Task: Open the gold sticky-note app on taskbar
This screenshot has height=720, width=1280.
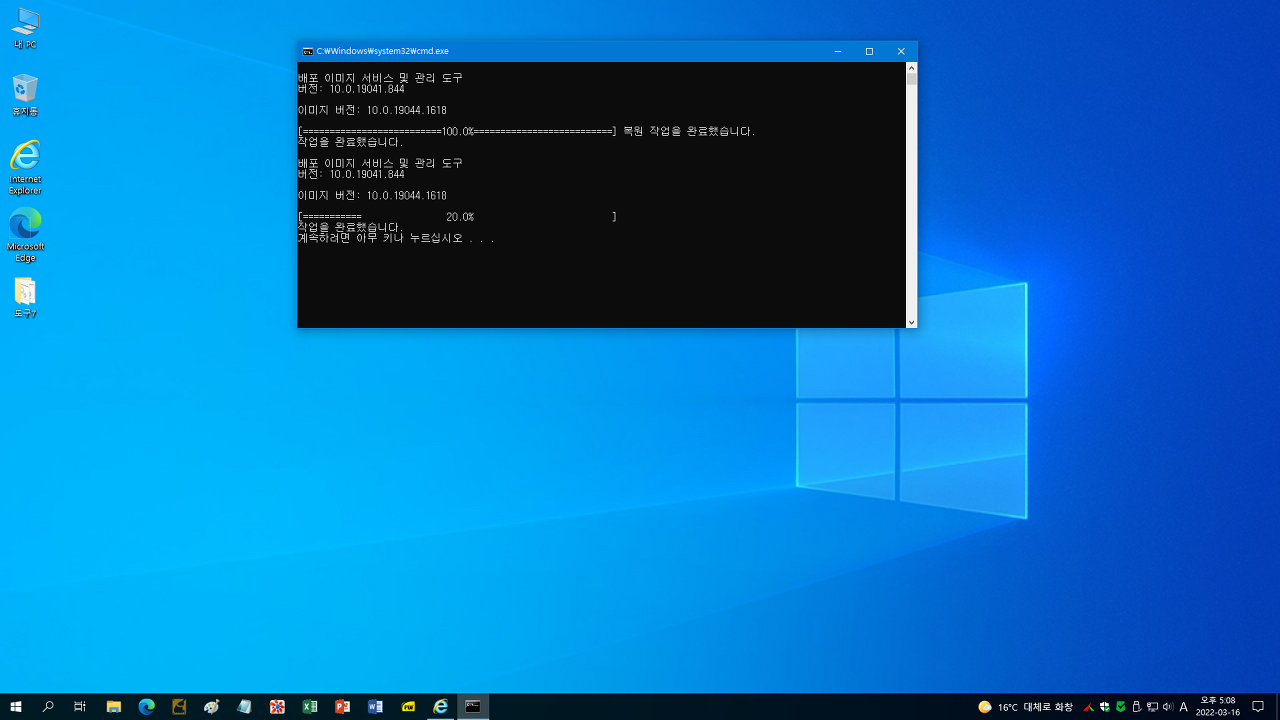Action: (179, 707)
